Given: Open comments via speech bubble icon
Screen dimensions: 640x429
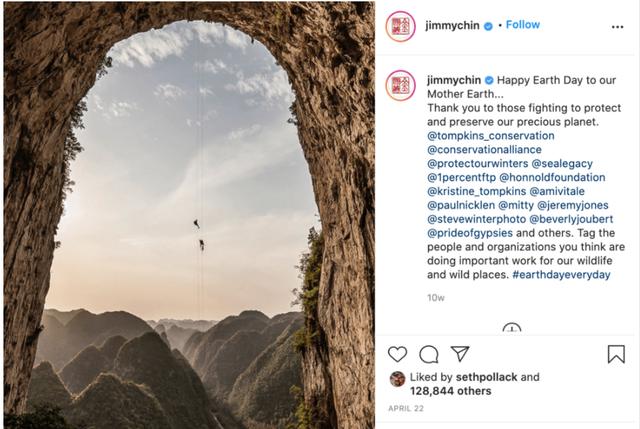Looking at the screenshot, I should click(429, 354).
